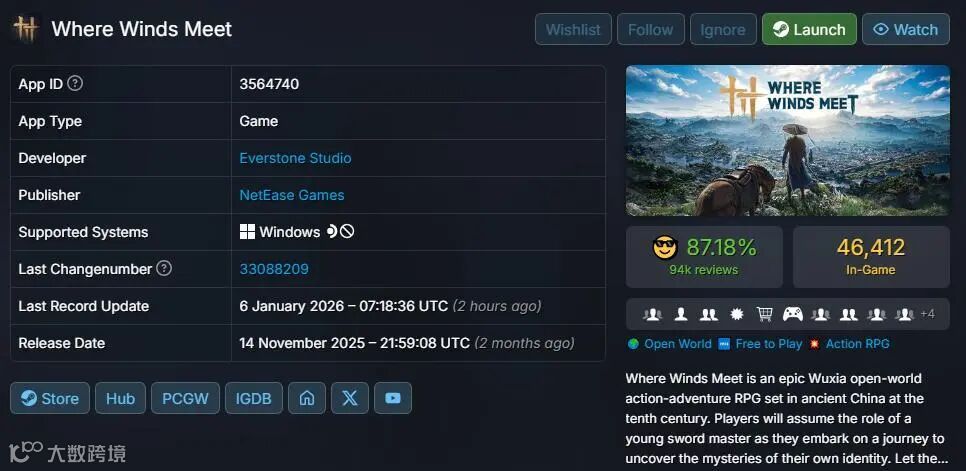Open the Steam Store page button

coord(50,398)
